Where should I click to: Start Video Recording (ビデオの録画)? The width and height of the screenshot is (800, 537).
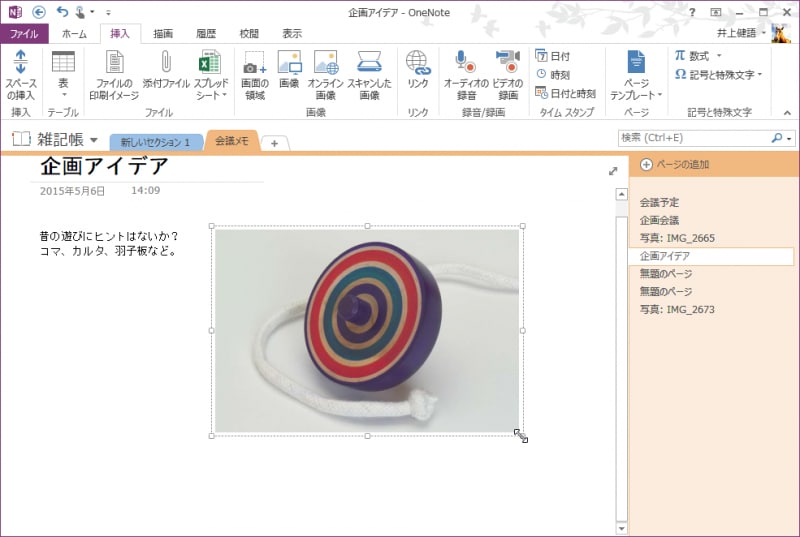click(x=508, y=74)
